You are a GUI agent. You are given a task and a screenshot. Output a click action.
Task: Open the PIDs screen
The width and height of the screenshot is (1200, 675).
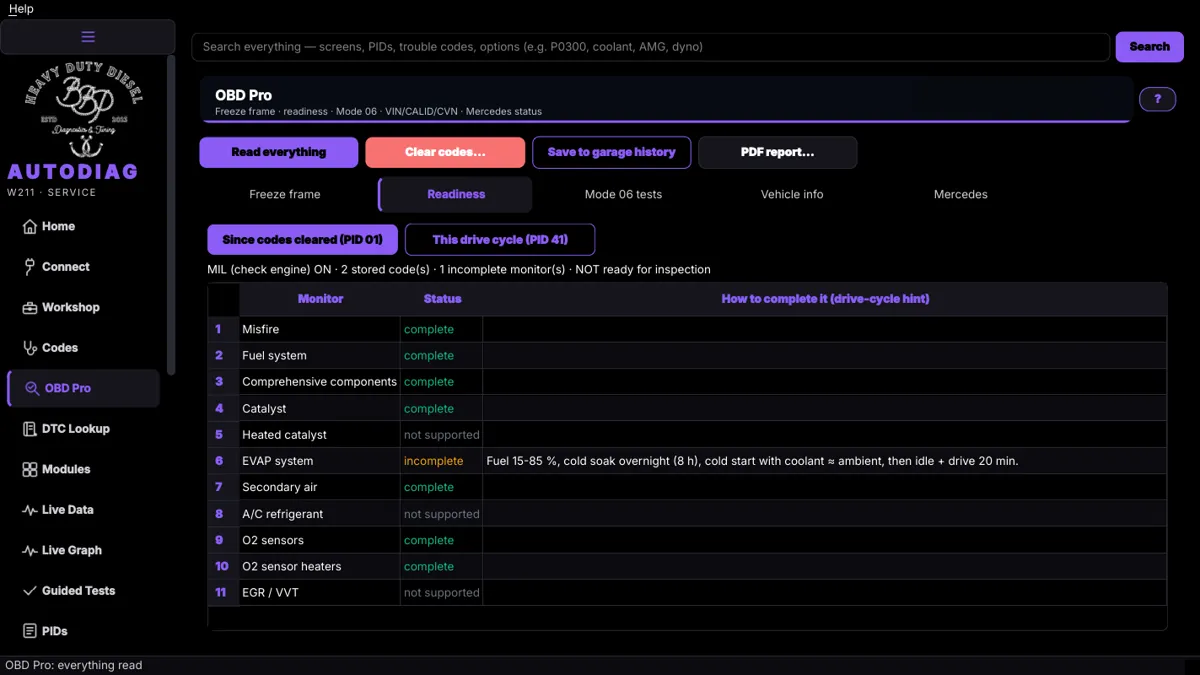point(82,631)
